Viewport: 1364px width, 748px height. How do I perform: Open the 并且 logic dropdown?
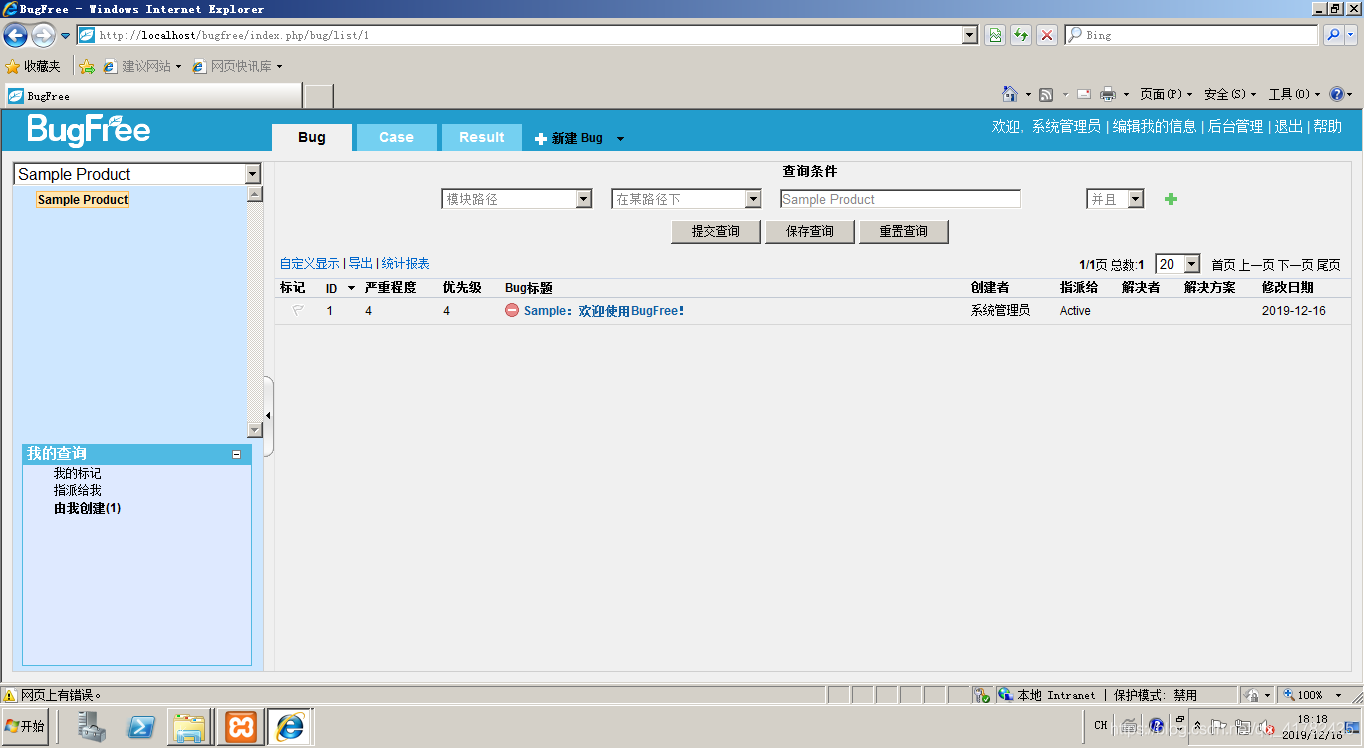[1135, 199]
